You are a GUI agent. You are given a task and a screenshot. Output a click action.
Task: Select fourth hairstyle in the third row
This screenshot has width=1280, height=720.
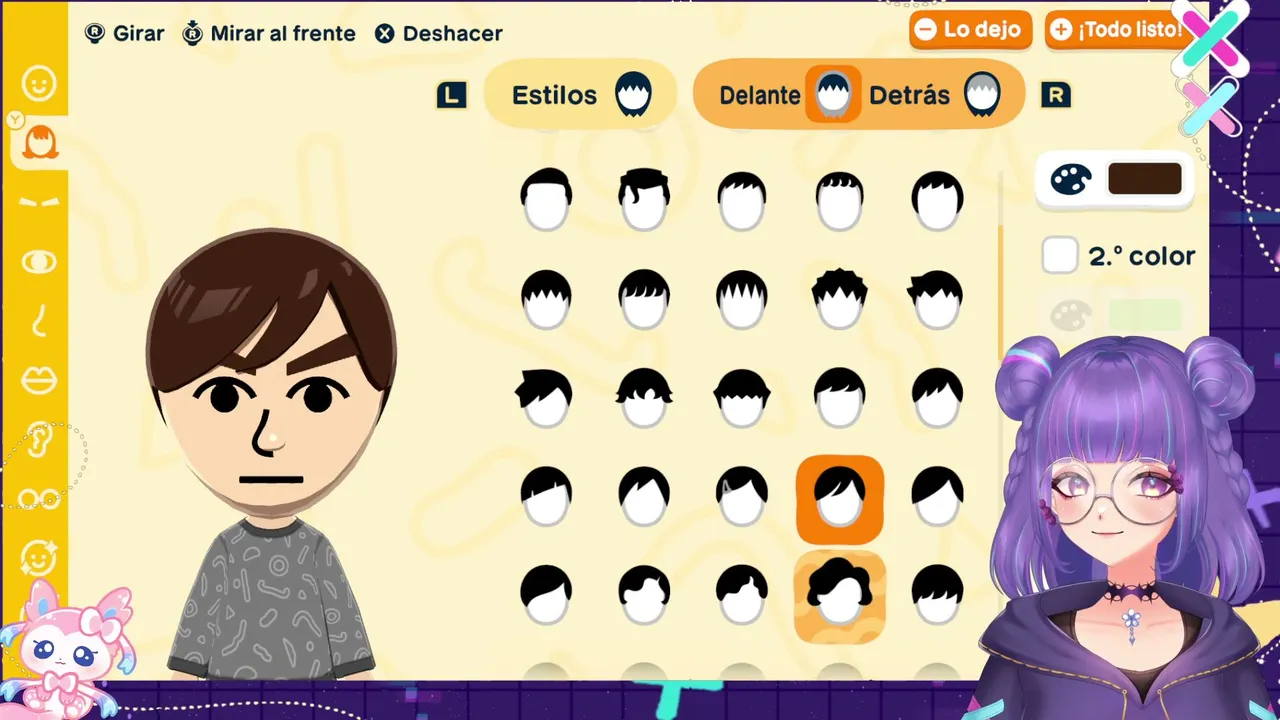pyautogui.click(x=840, y=398)
